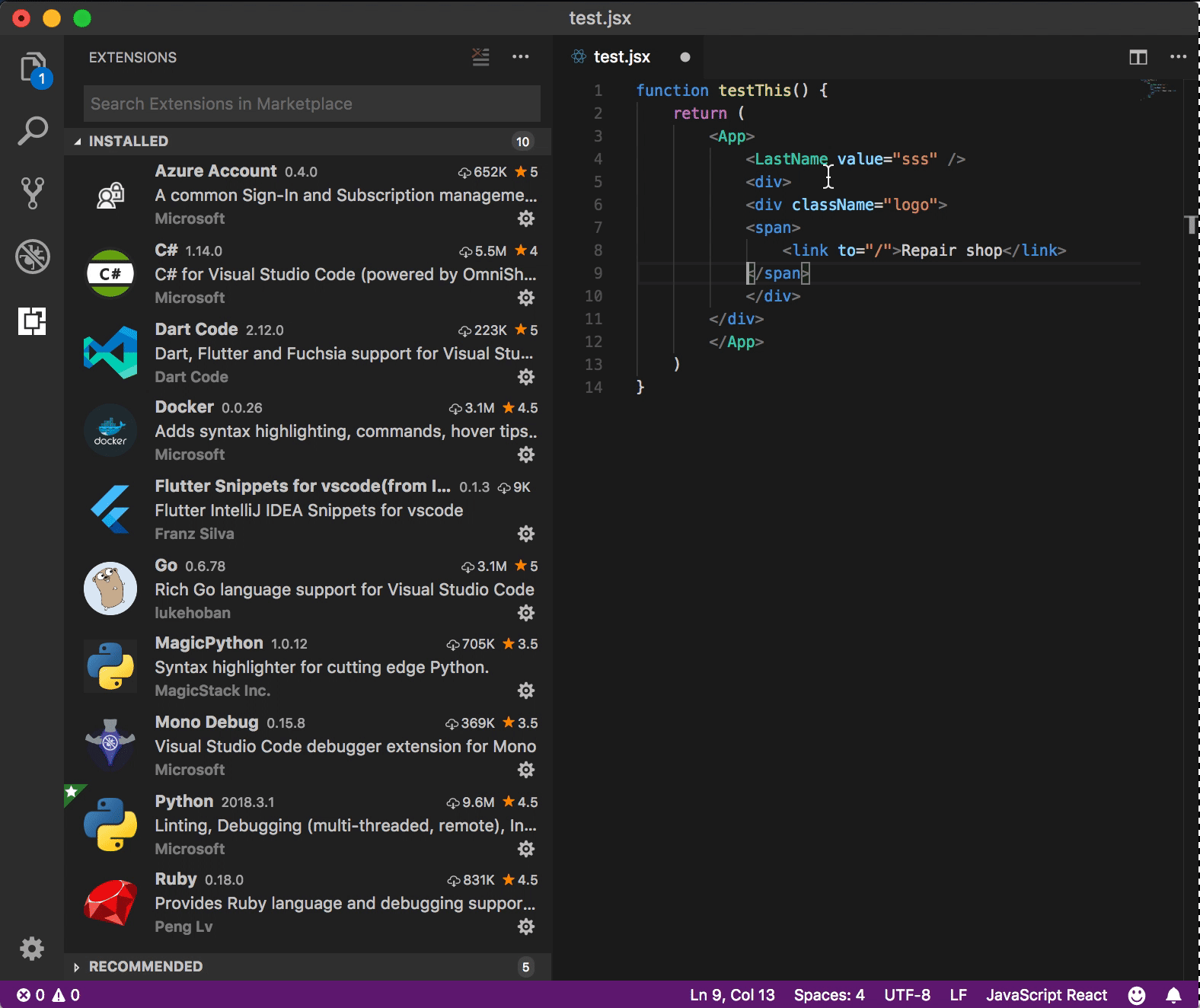This screenshot has width=1200, height=1008.
Task: Change file encoding UTF-8
Action: 907,995
